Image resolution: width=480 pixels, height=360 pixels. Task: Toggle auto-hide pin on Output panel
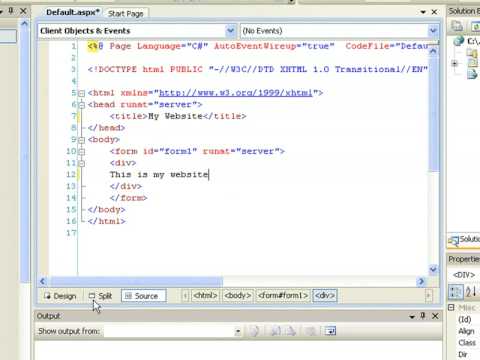[423, 316]
